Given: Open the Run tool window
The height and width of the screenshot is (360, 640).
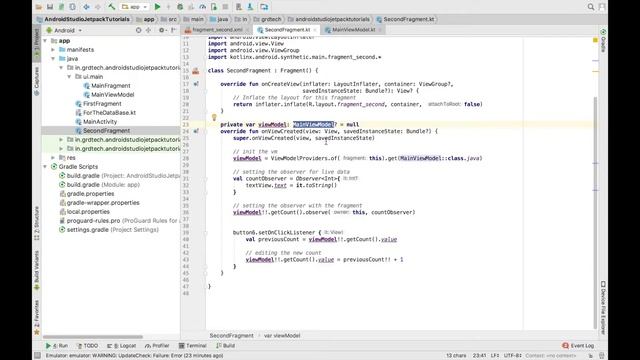Looking at the screenshot, I should tap(57, 346).
